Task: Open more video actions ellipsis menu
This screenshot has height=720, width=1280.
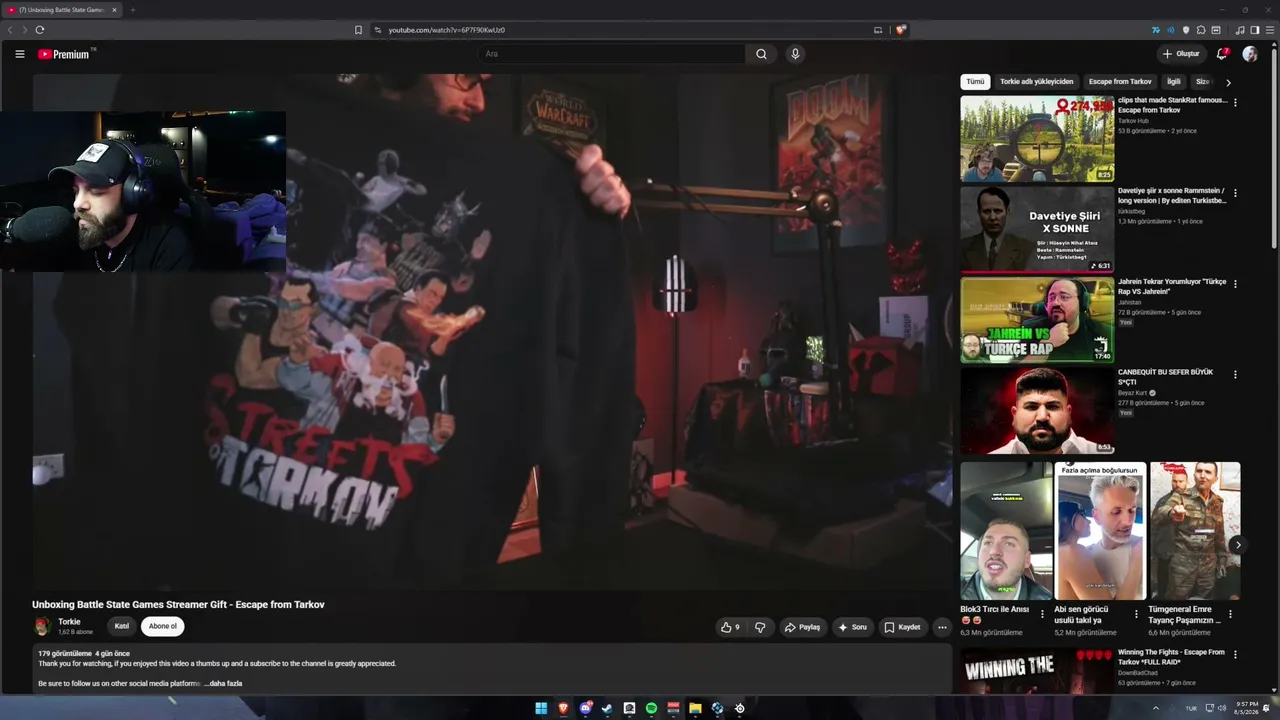Action: (x=942, y=627)
